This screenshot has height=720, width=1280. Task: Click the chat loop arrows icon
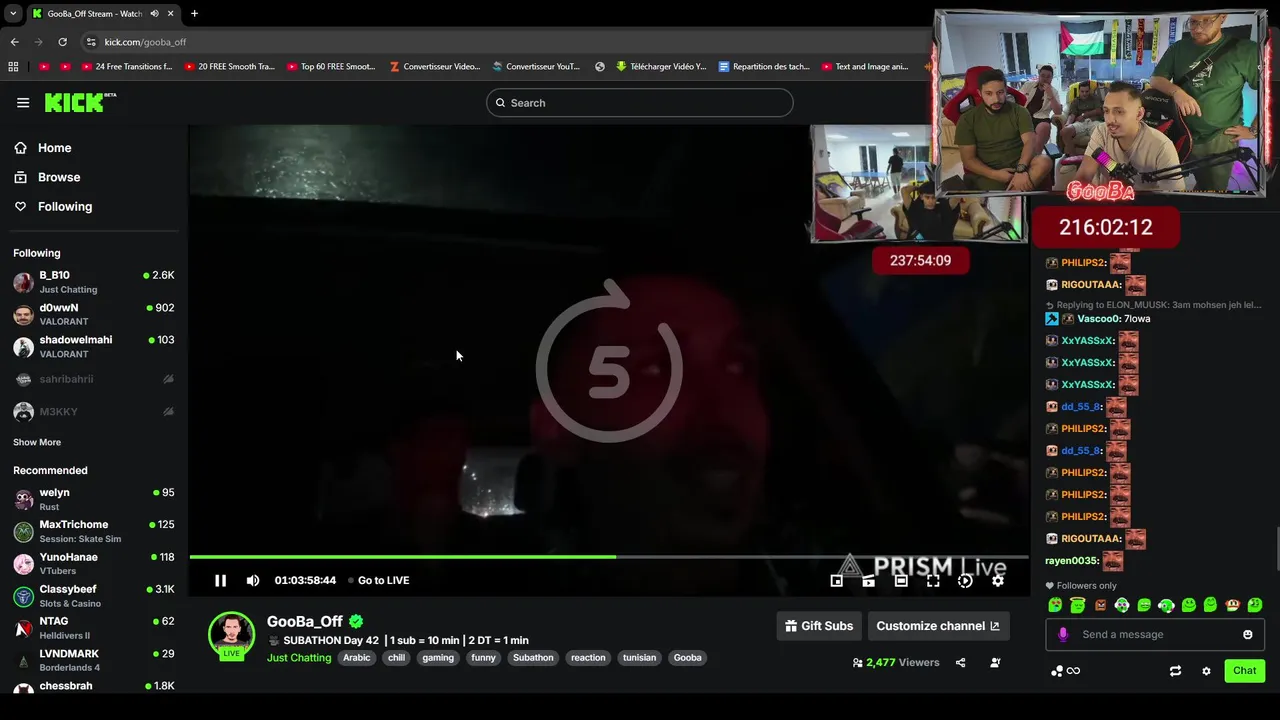point(1175,671)
